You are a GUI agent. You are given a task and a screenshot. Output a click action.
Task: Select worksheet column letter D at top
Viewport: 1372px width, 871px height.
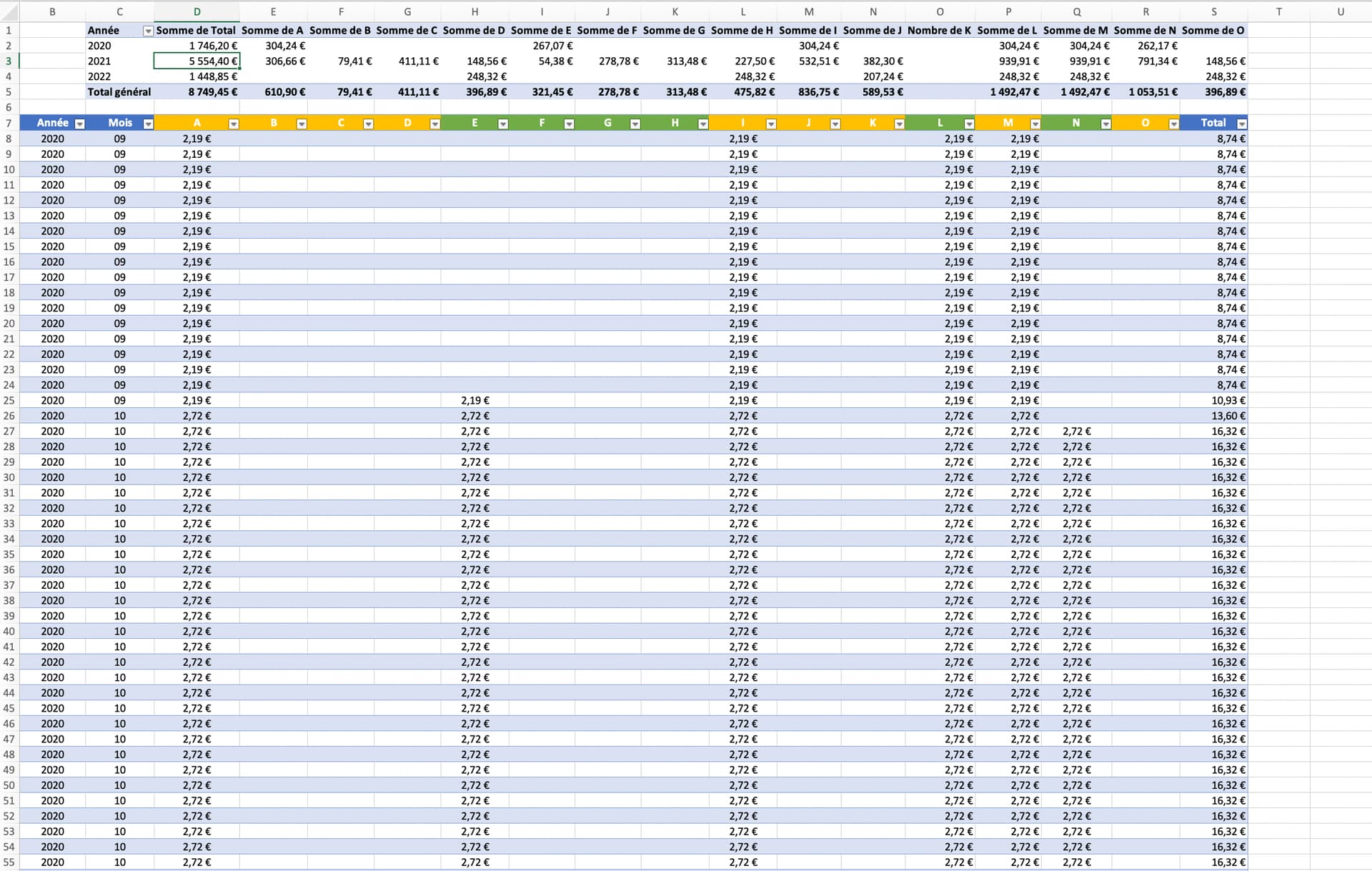(x=197, y=11)
